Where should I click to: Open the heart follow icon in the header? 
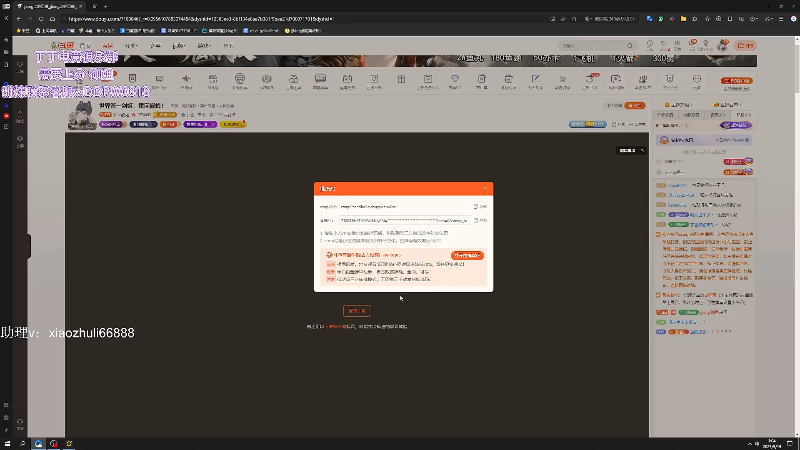point(664,45)
